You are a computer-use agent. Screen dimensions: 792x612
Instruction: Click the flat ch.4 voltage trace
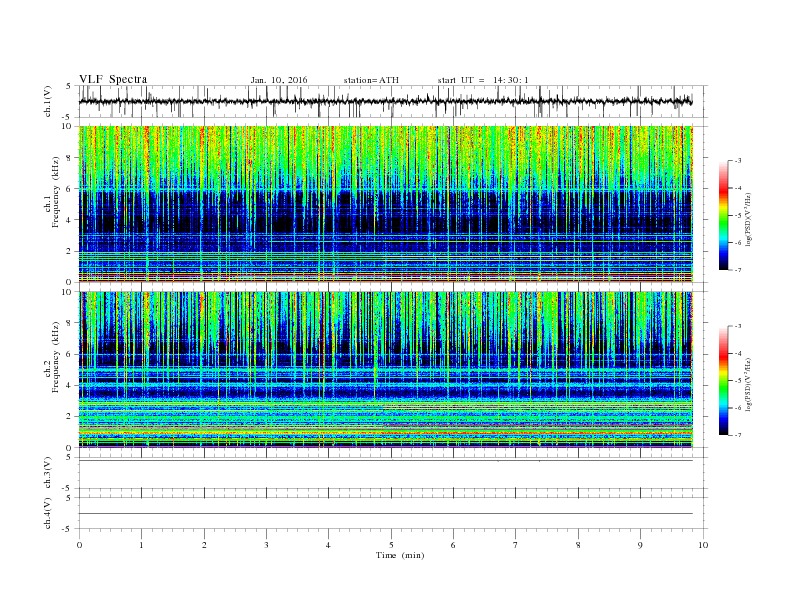[x=385, y=514]
